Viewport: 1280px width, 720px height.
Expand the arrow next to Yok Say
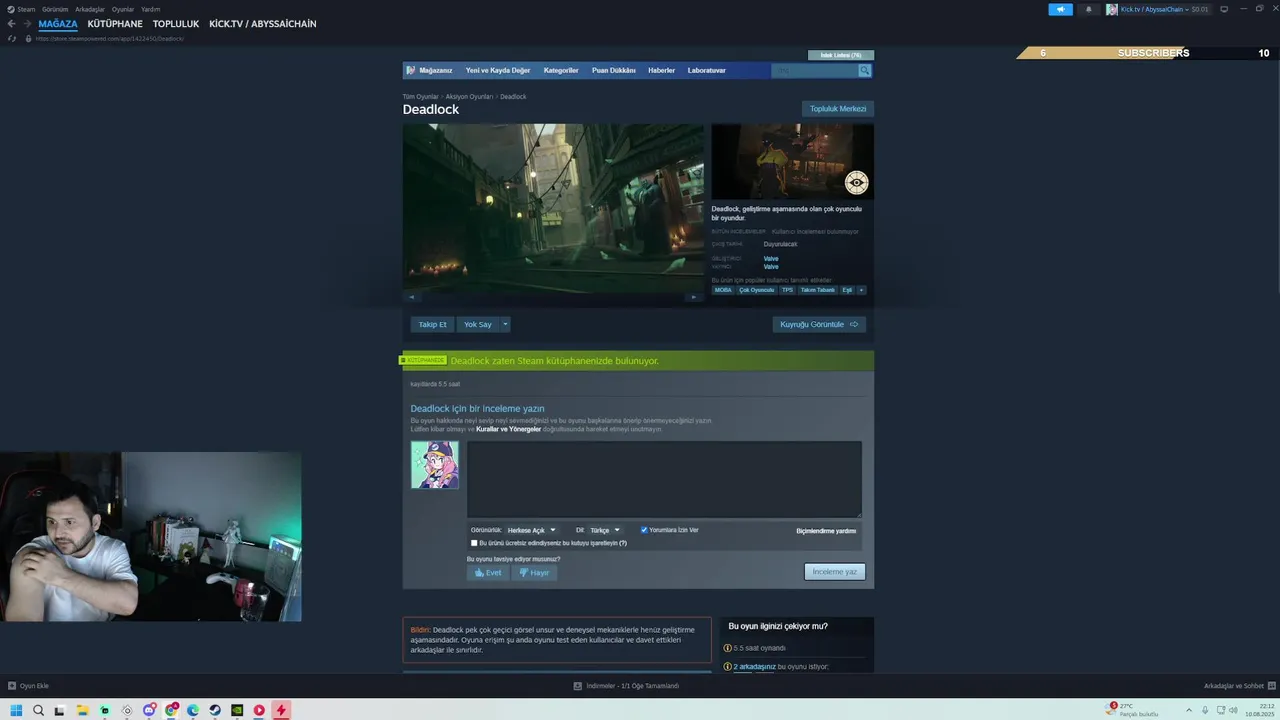coord(505,324)
